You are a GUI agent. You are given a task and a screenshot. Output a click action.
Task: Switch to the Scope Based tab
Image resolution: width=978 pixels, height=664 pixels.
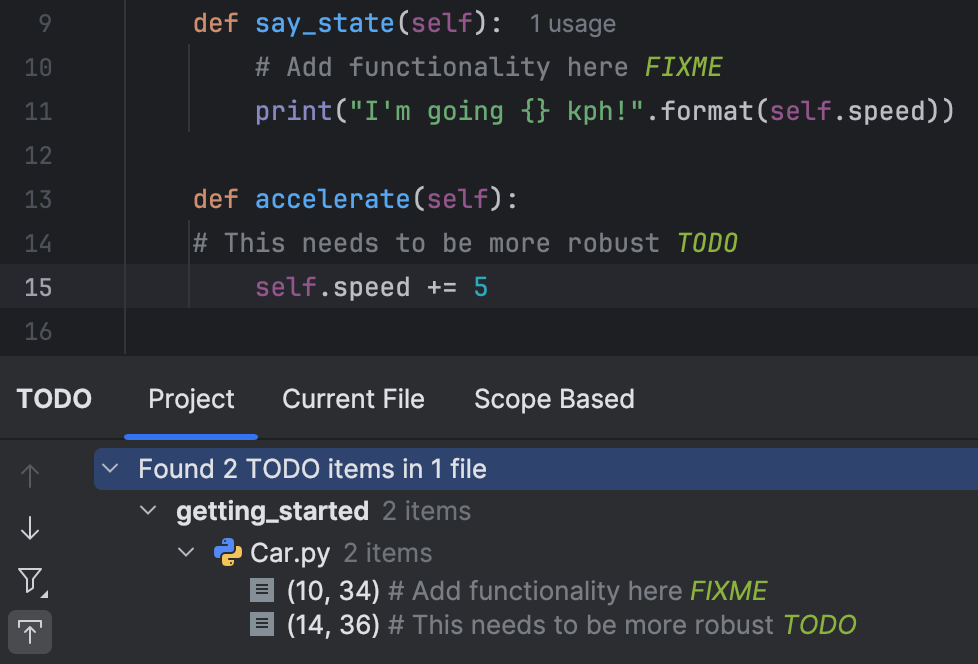point(554,399)
